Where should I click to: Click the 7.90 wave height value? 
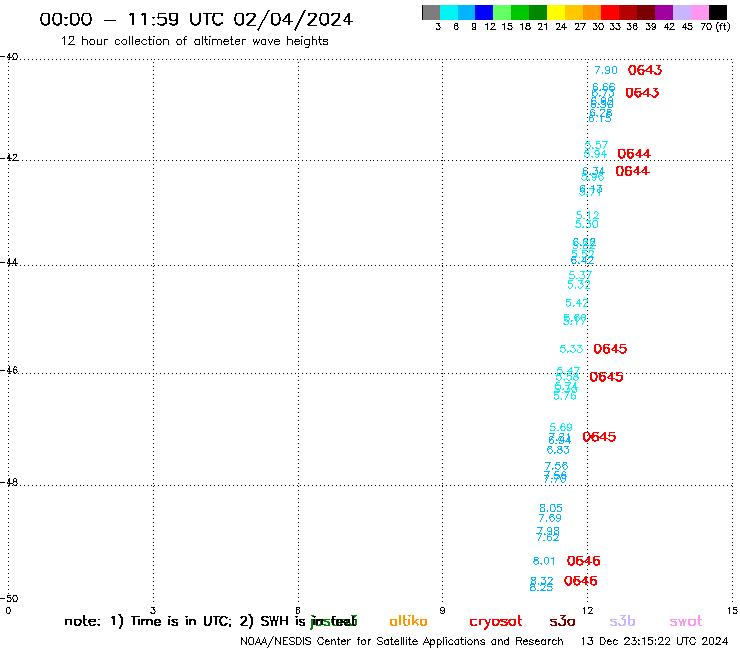point(605,70)
